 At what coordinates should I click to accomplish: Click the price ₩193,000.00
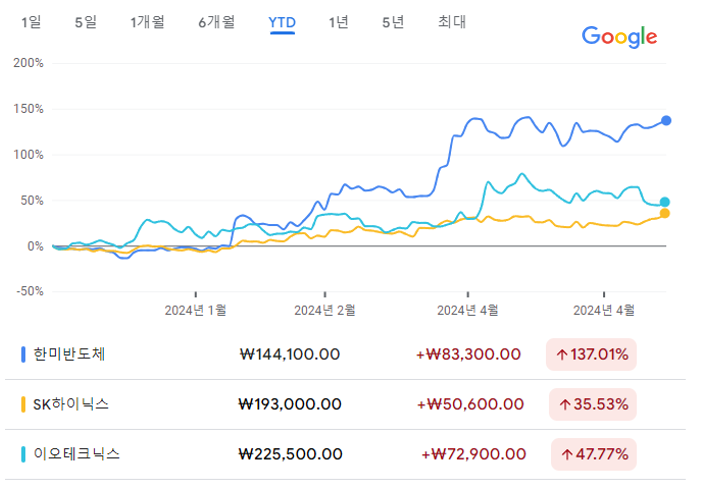pos(290,404)
